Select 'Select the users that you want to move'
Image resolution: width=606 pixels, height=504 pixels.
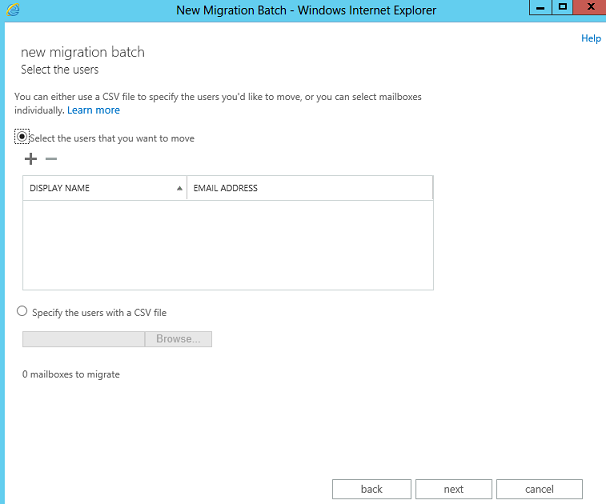[22, 137]
